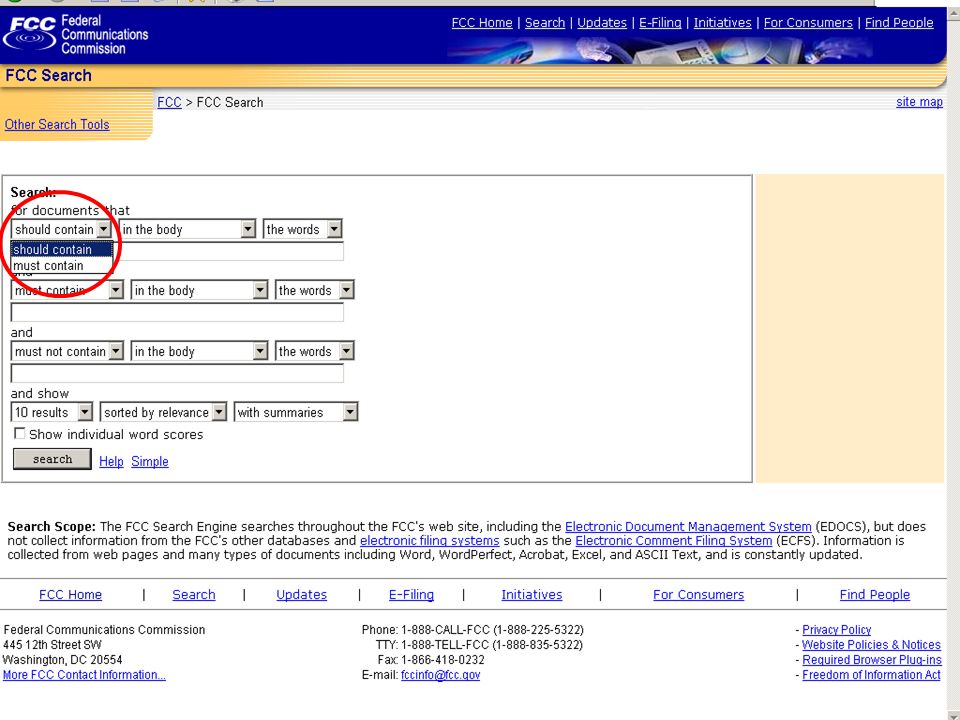Open first row 'the words' dropdown

pyautogui.click(x=302, y=229)
